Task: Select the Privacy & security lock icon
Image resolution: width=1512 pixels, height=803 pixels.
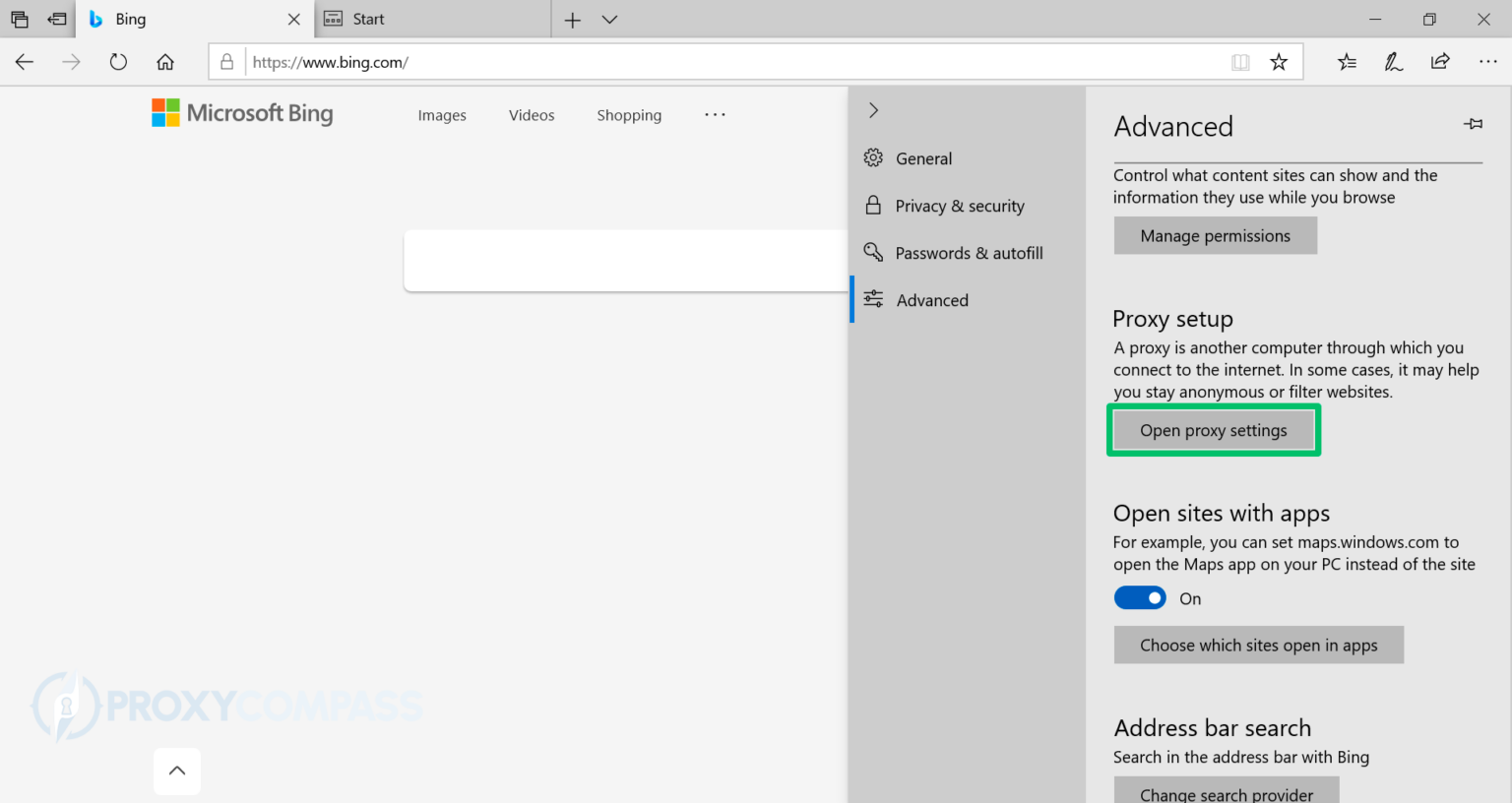Action: 873,205
